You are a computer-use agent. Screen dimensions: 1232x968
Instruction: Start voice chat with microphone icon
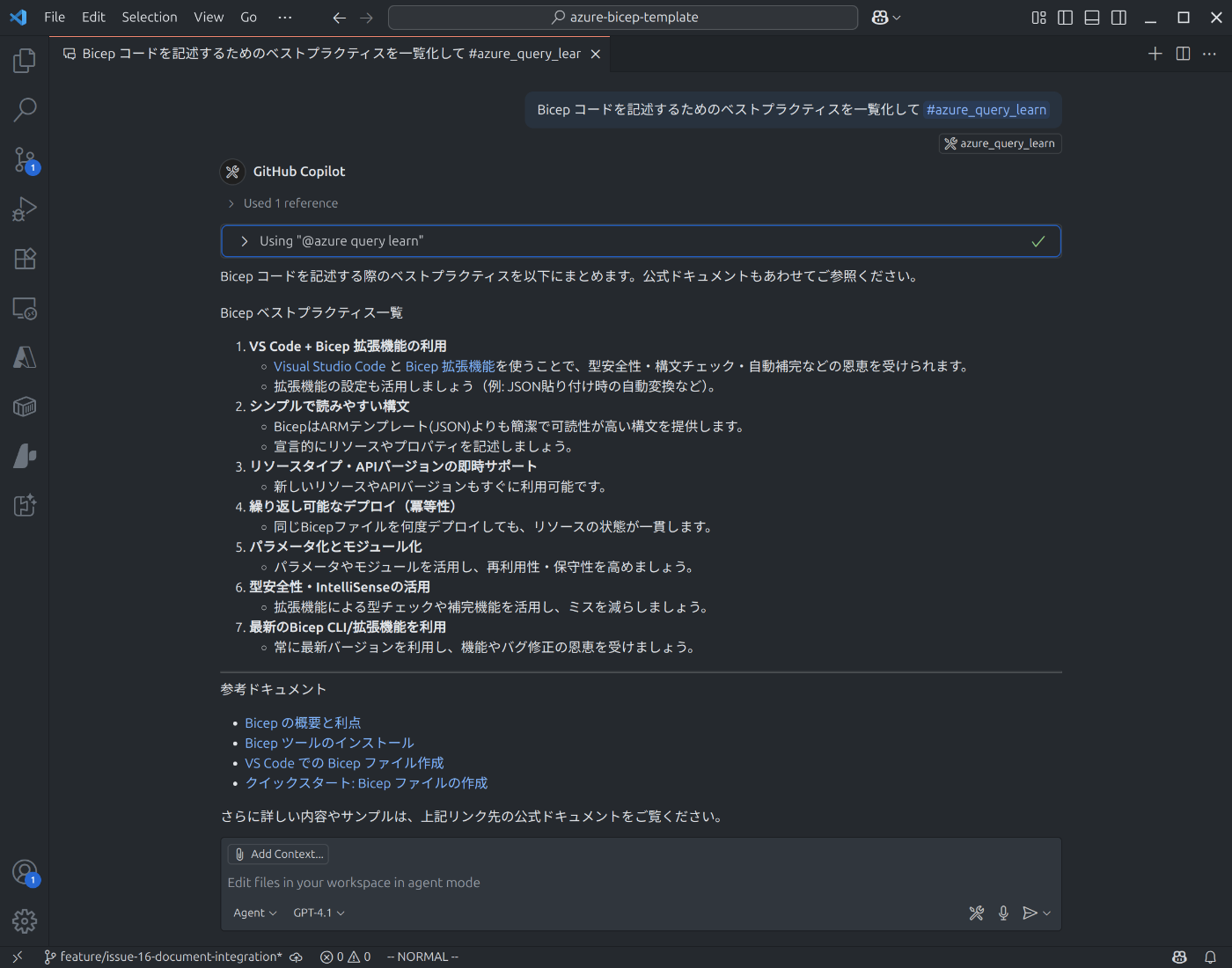(x=1003, y=913)
